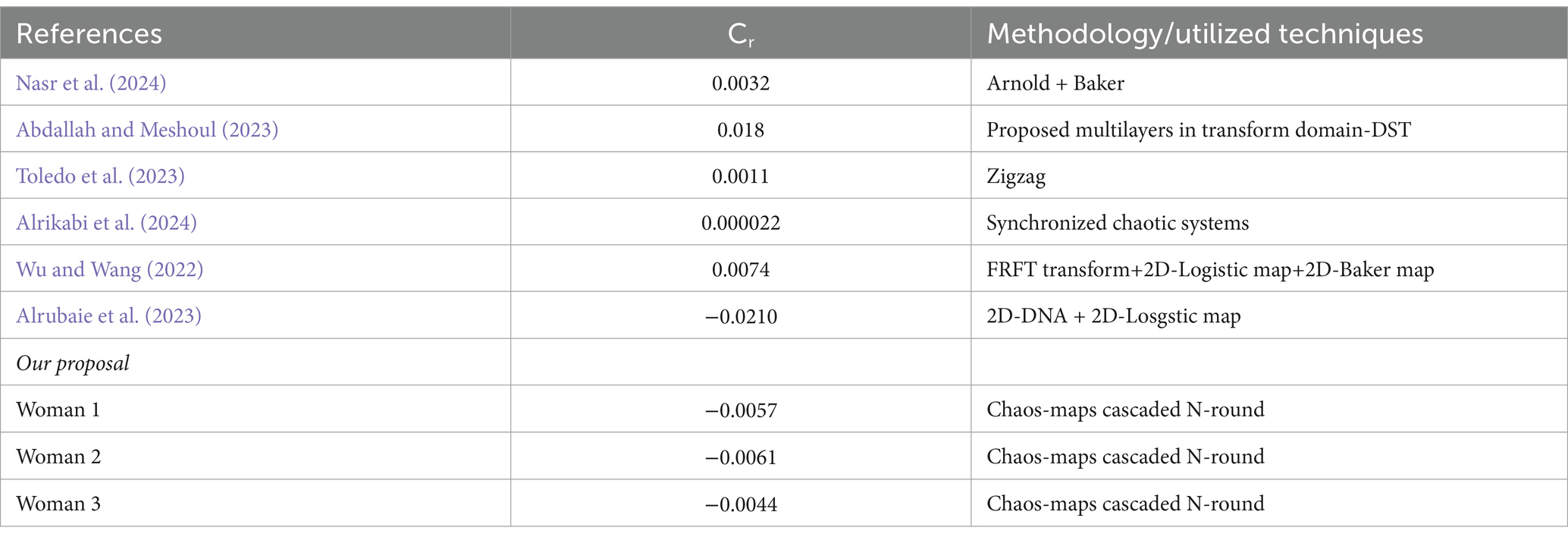Open the Nasr et al. (2024) reference
1568x540 pixels.
[91, 83]
